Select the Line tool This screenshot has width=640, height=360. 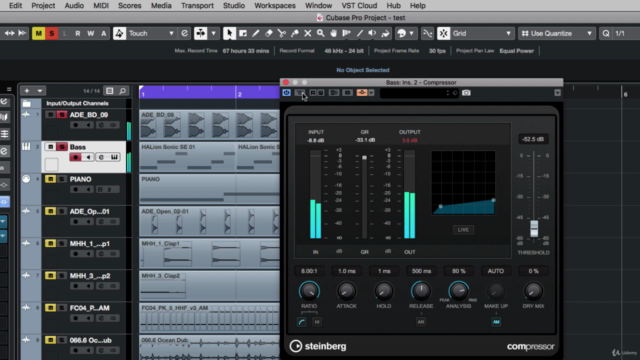click(360, 33)
